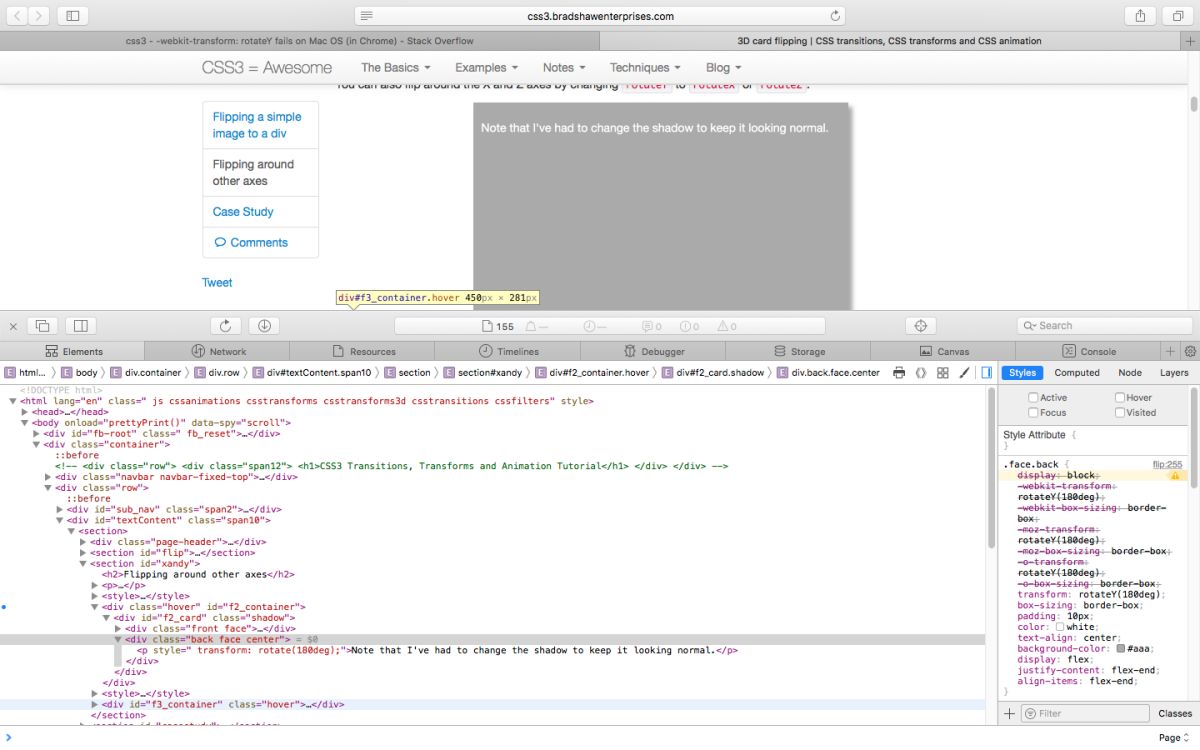Open the Safari share menu
This screenshot has width=1200, height=750.
tap(1140, 16)
